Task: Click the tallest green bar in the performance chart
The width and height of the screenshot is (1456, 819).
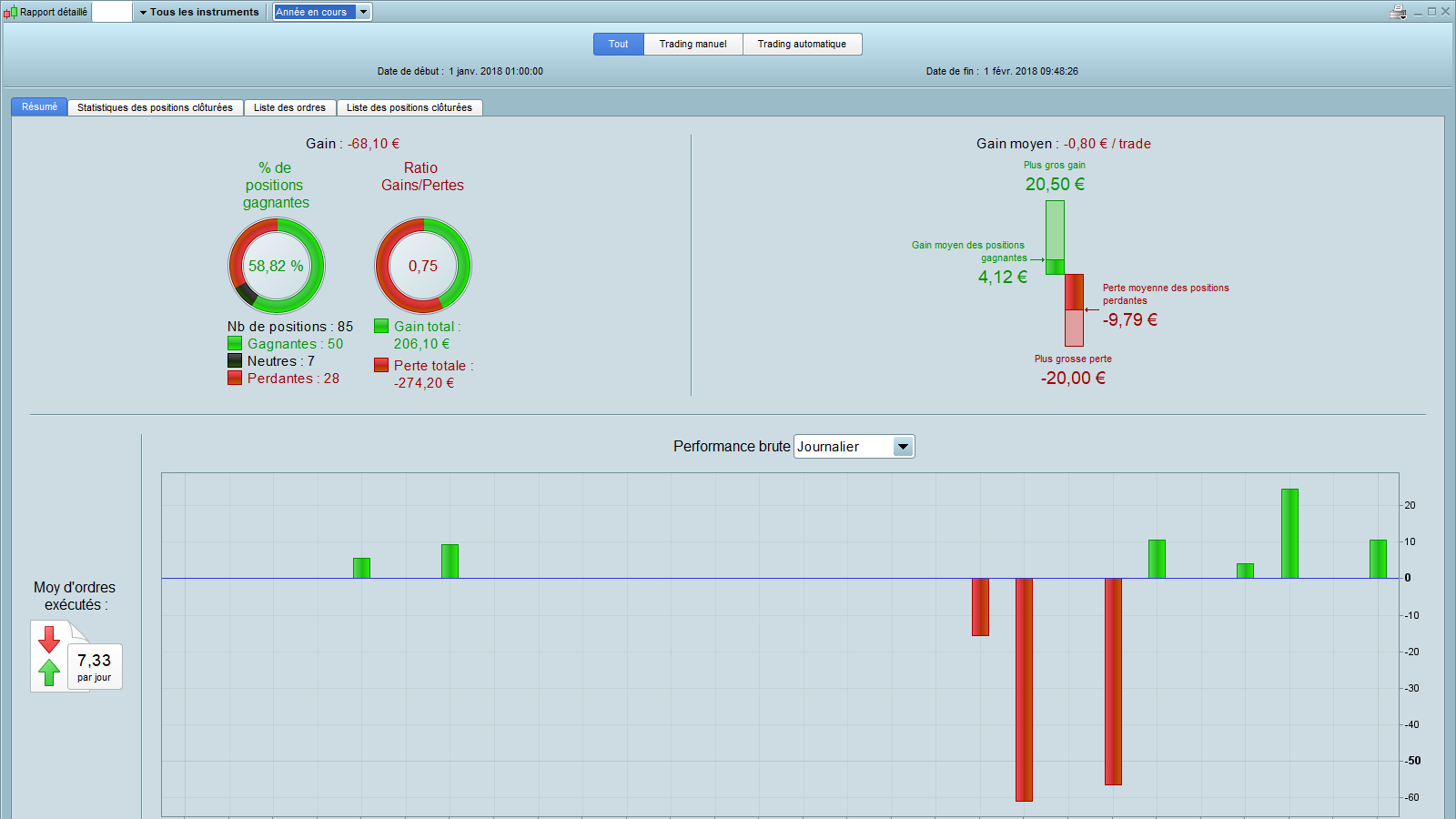Action: click(1289, 533)
